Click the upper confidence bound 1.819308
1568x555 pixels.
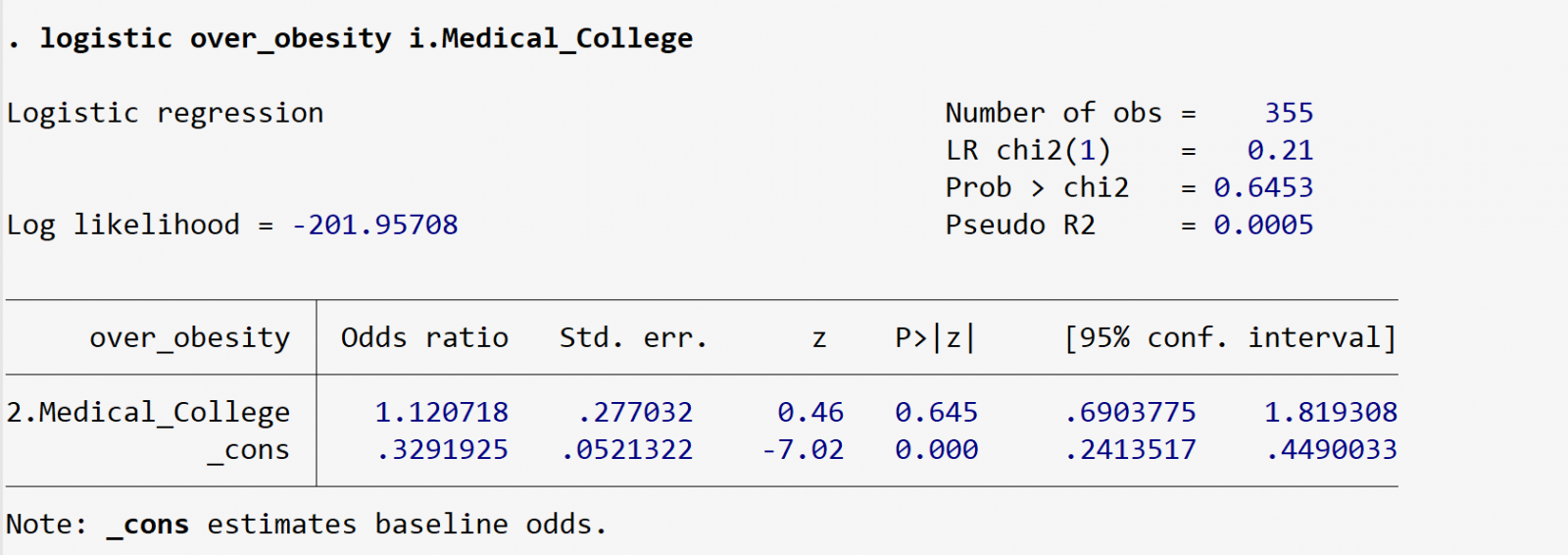pyautogui.click(x=1330, y=412)
